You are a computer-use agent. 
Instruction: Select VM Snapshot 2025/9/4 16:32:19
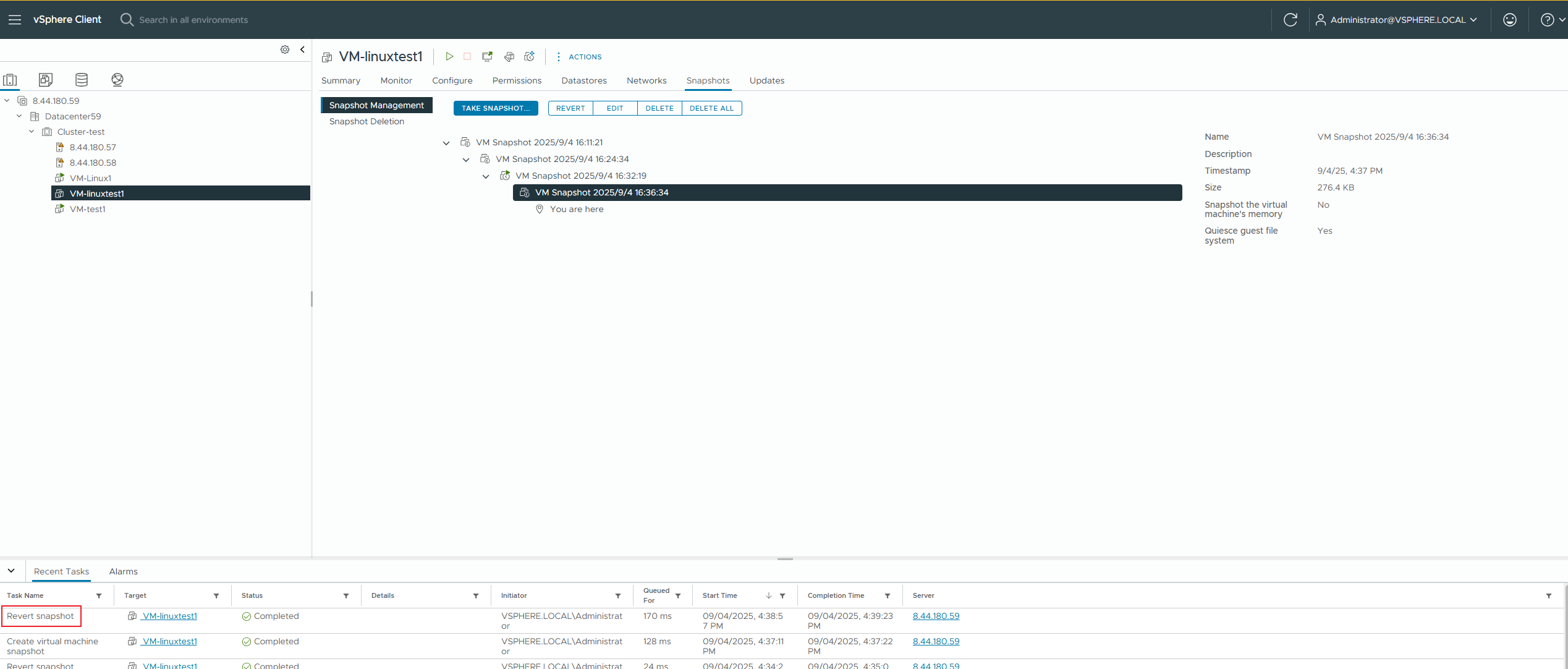pos(580,176)
